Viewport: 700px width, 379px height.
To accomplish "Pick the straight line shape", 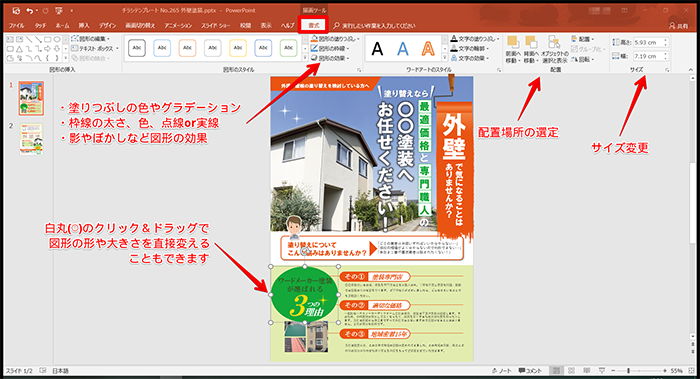I will (29, 39).
